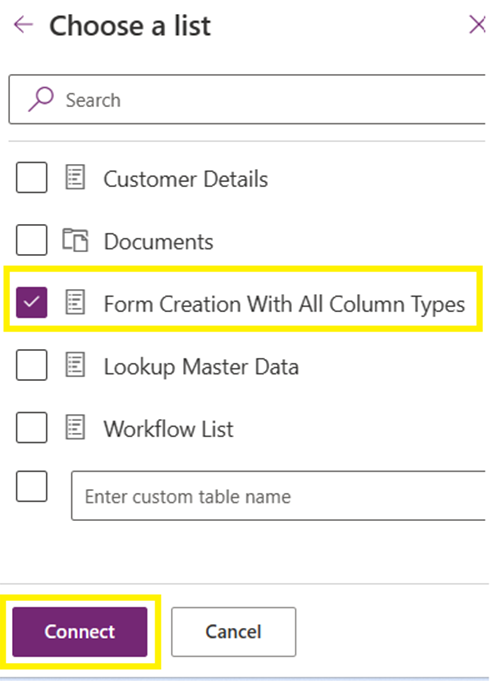493x686 pixels.
Task: Select the Workflow List label text
Action: click(168, 429)
